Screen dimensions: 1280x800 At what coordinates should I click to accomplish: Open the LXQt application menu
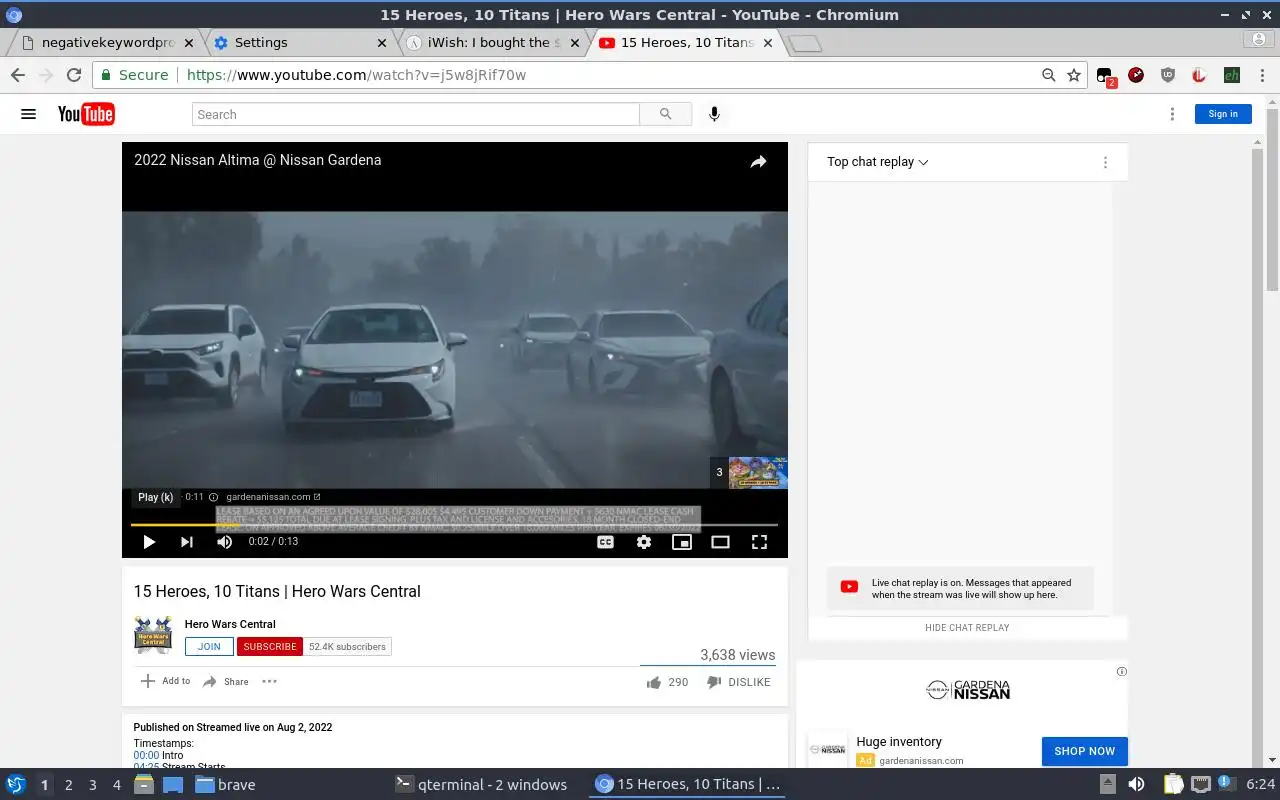(15, 785)
